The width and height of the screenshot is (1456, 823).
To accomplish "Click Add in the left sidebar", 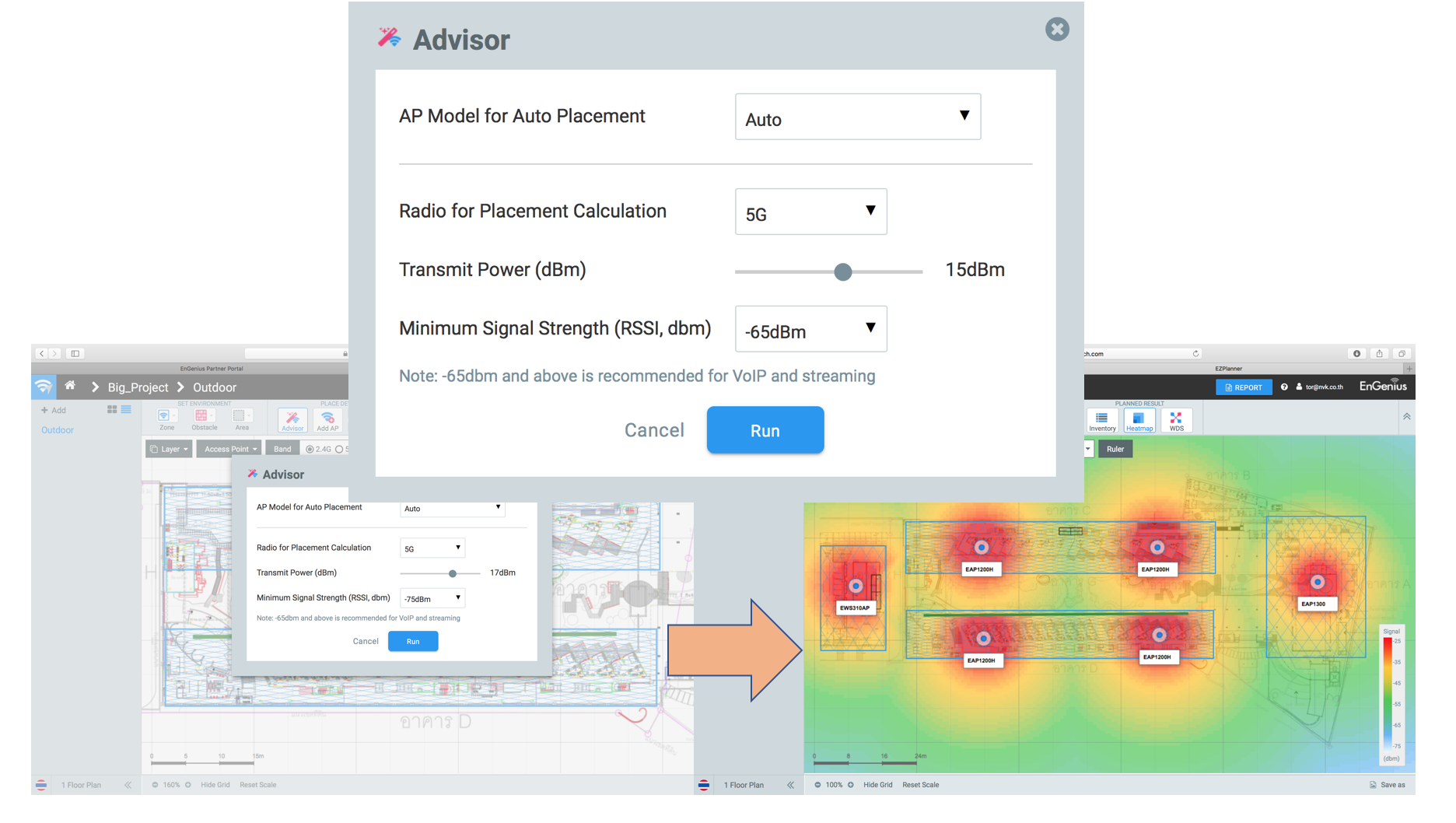I will 54,410.
